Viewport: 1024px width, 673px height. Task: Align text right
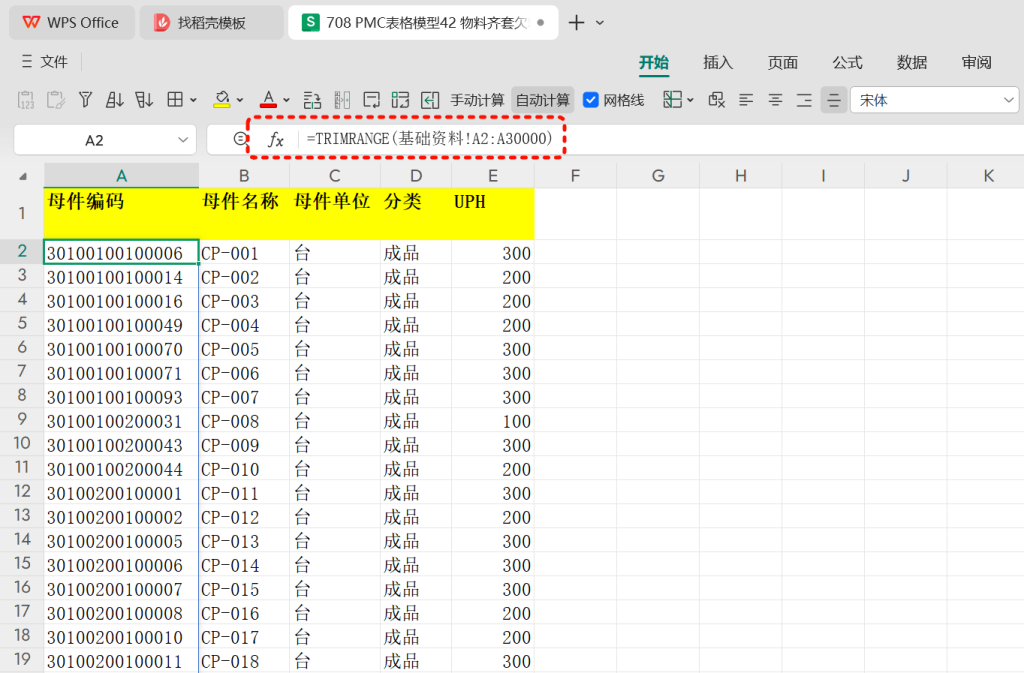click(x=804, y=101)
